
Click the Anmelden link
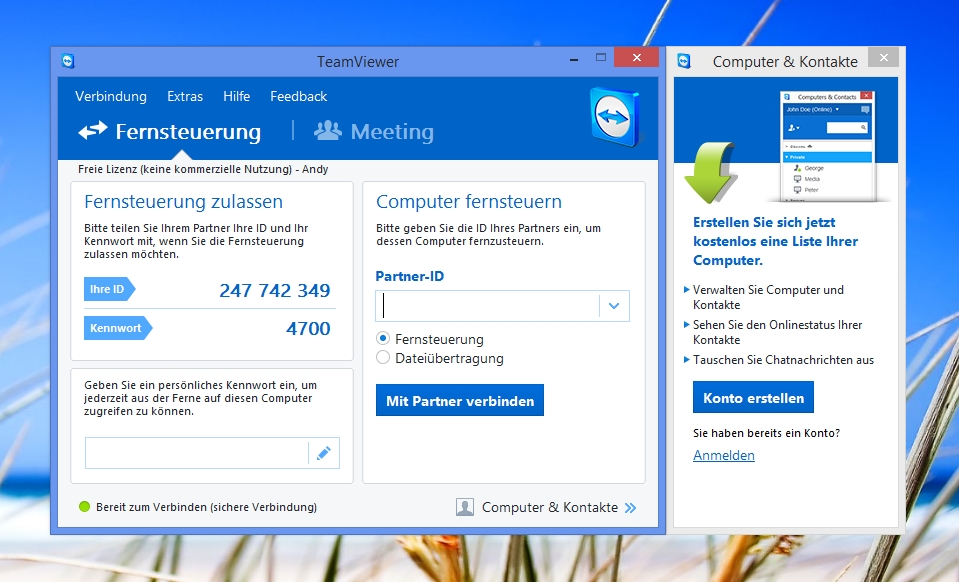pyautogui.click(x=724, y=455)
